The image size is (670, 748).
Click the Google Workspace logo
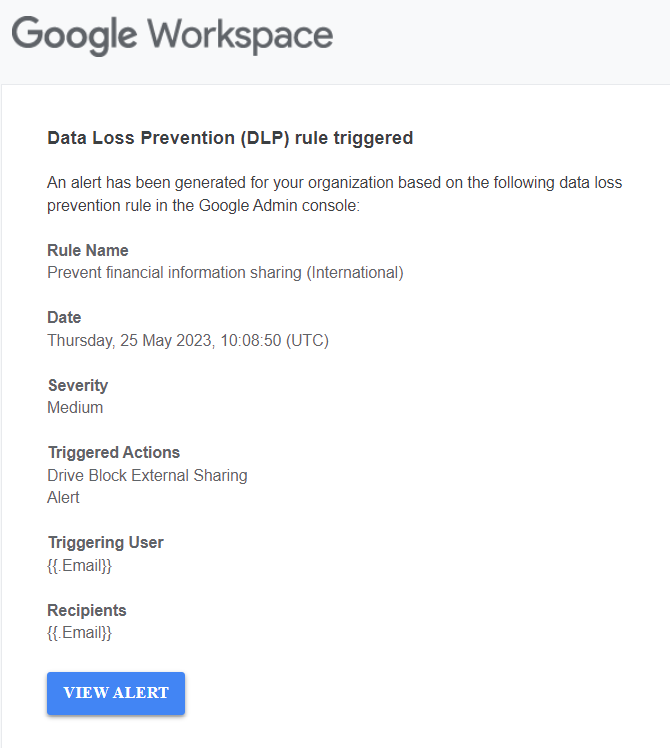pyautogui.click(x=172, y=36)
